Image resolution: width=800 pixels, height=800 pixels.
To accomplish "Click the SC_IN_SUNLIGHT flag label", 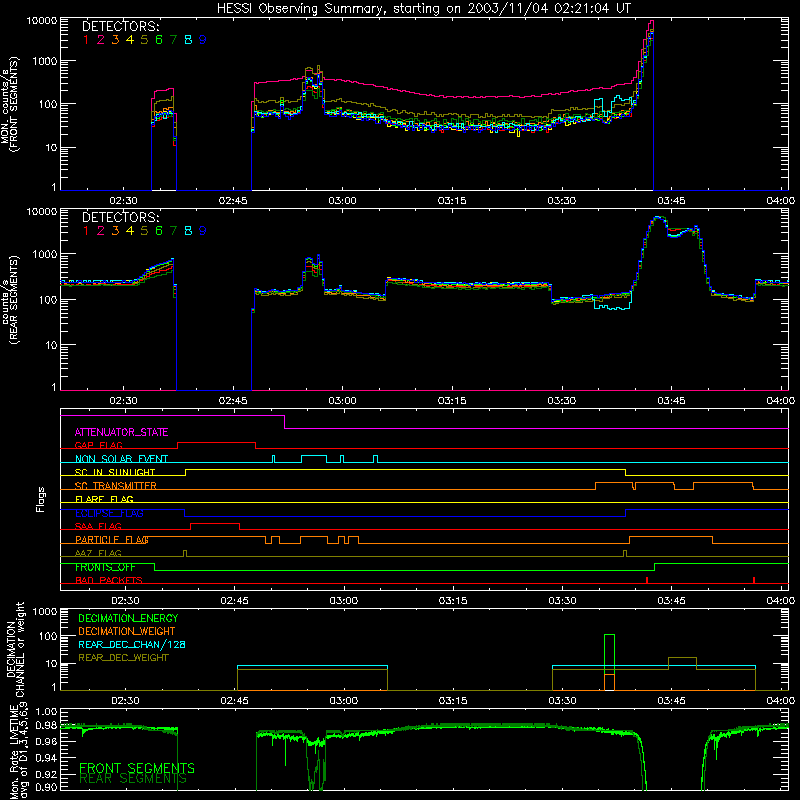I will [115, 472].
